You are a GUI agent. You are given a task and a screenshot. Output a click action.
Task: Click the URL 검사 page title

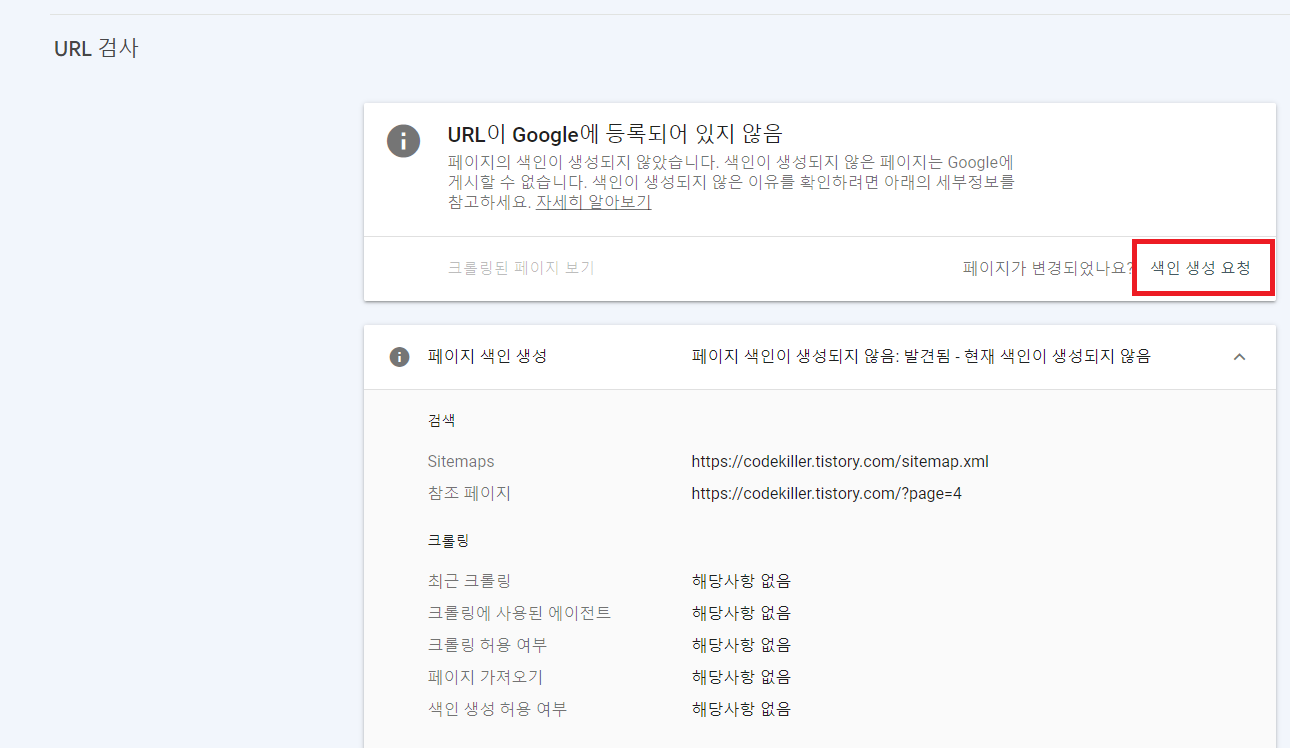coord(96,48)
